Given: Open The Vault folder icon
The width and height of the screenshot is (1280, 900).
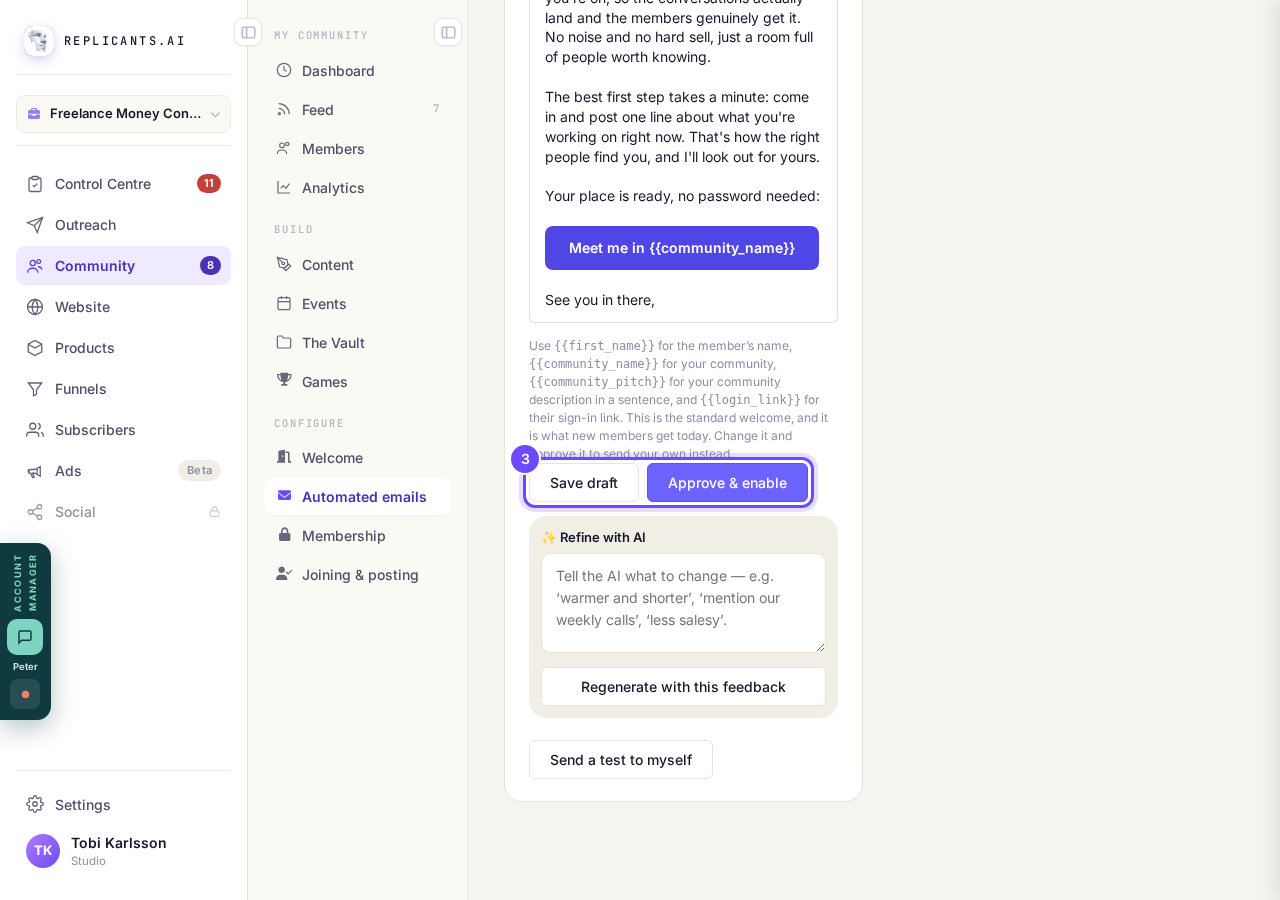Looking at the screenshot, I should click(284, 343).
